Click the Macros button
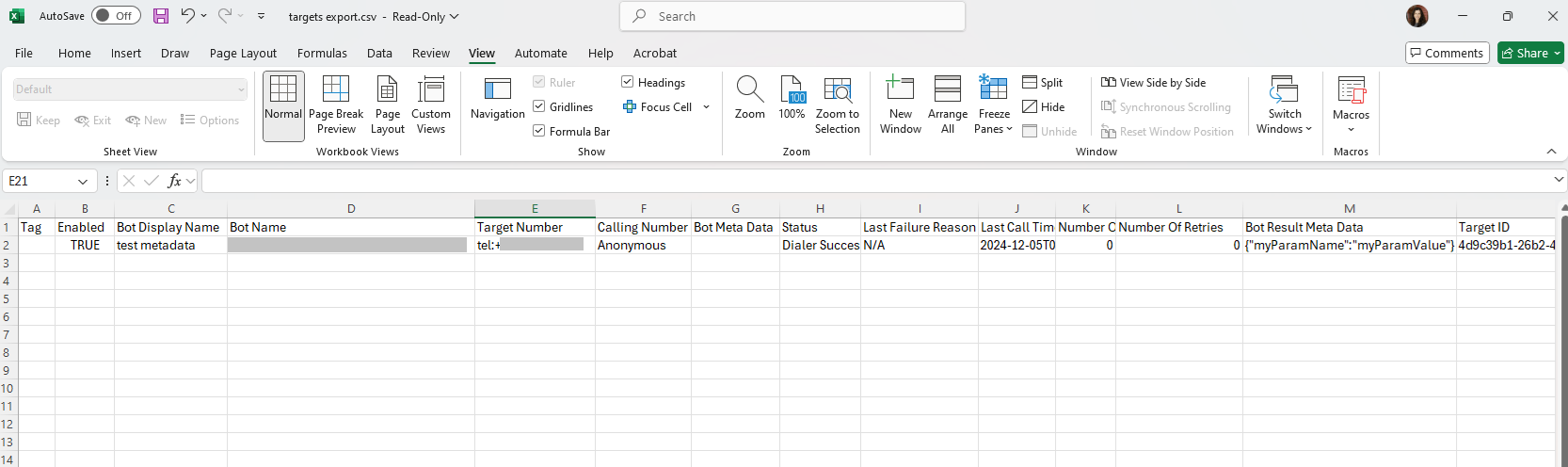1568x467 pixels. (1352, 105)
